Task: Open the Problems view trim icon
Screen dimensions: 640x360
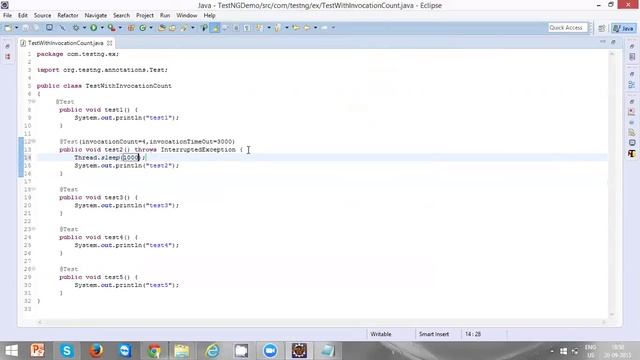Action: tap(632, 112)
